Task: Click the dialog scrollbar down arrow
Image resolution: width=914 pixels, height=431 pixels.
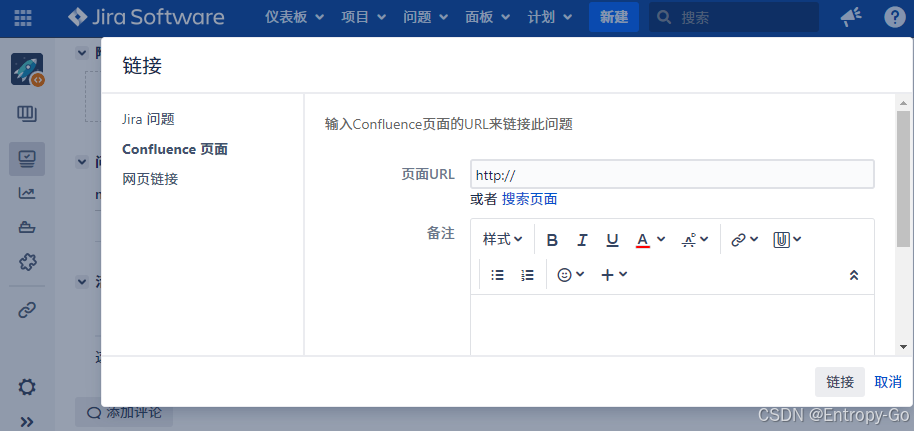Action: coord(904,346)
